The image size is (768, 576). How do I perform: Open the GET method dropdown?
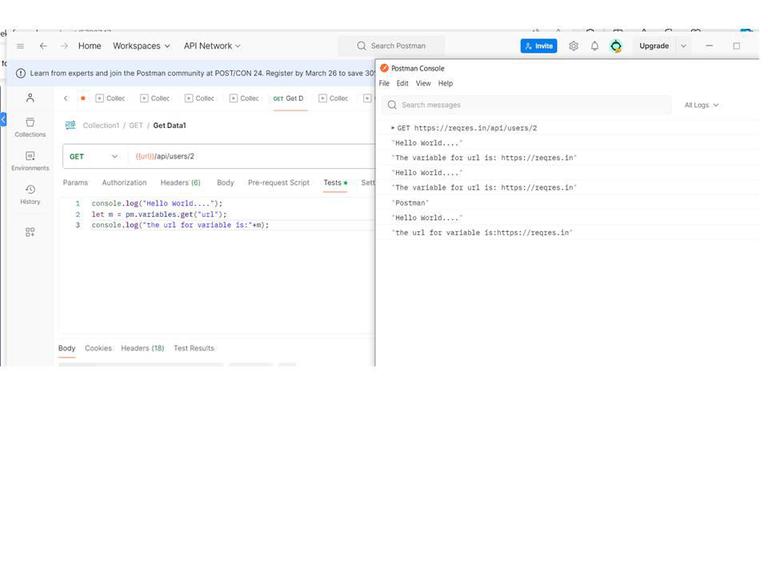tap(94, 157)
